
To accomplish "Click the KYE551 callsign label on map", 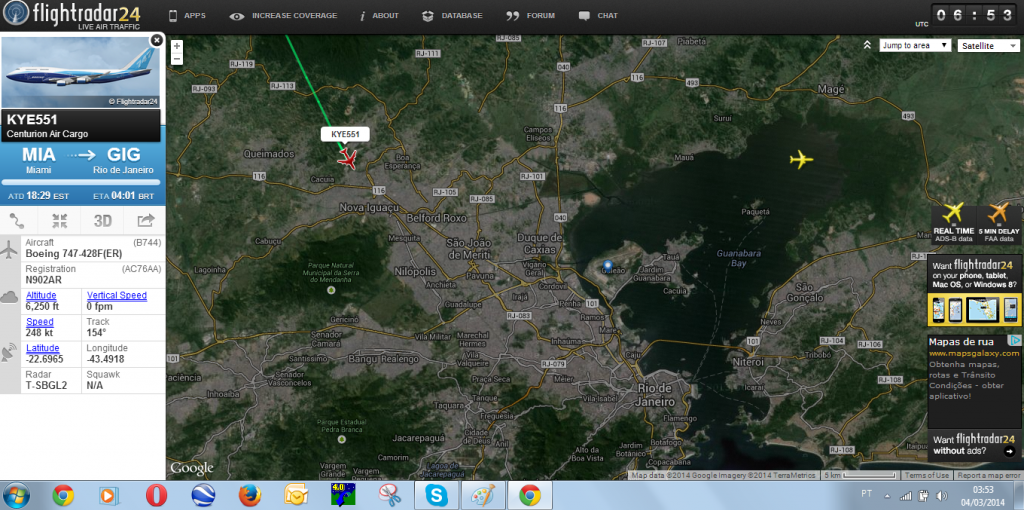I will click(345, 135).
